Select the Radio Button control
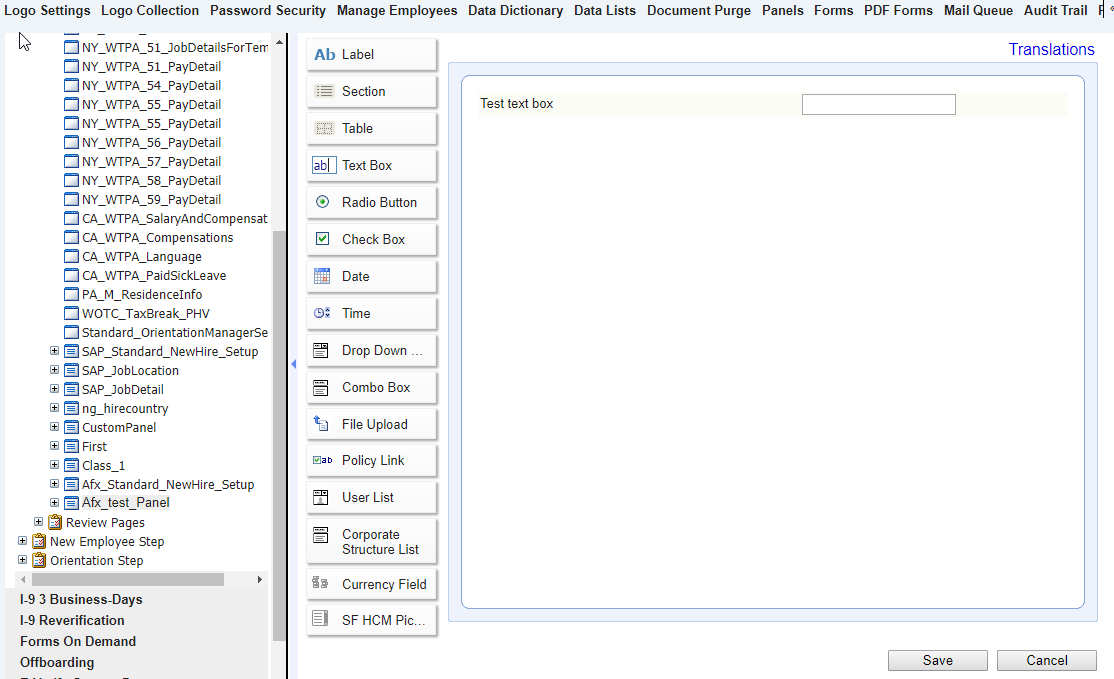Image resolution: width=1114 pixels, height=679 pixels. coord(371,202)
